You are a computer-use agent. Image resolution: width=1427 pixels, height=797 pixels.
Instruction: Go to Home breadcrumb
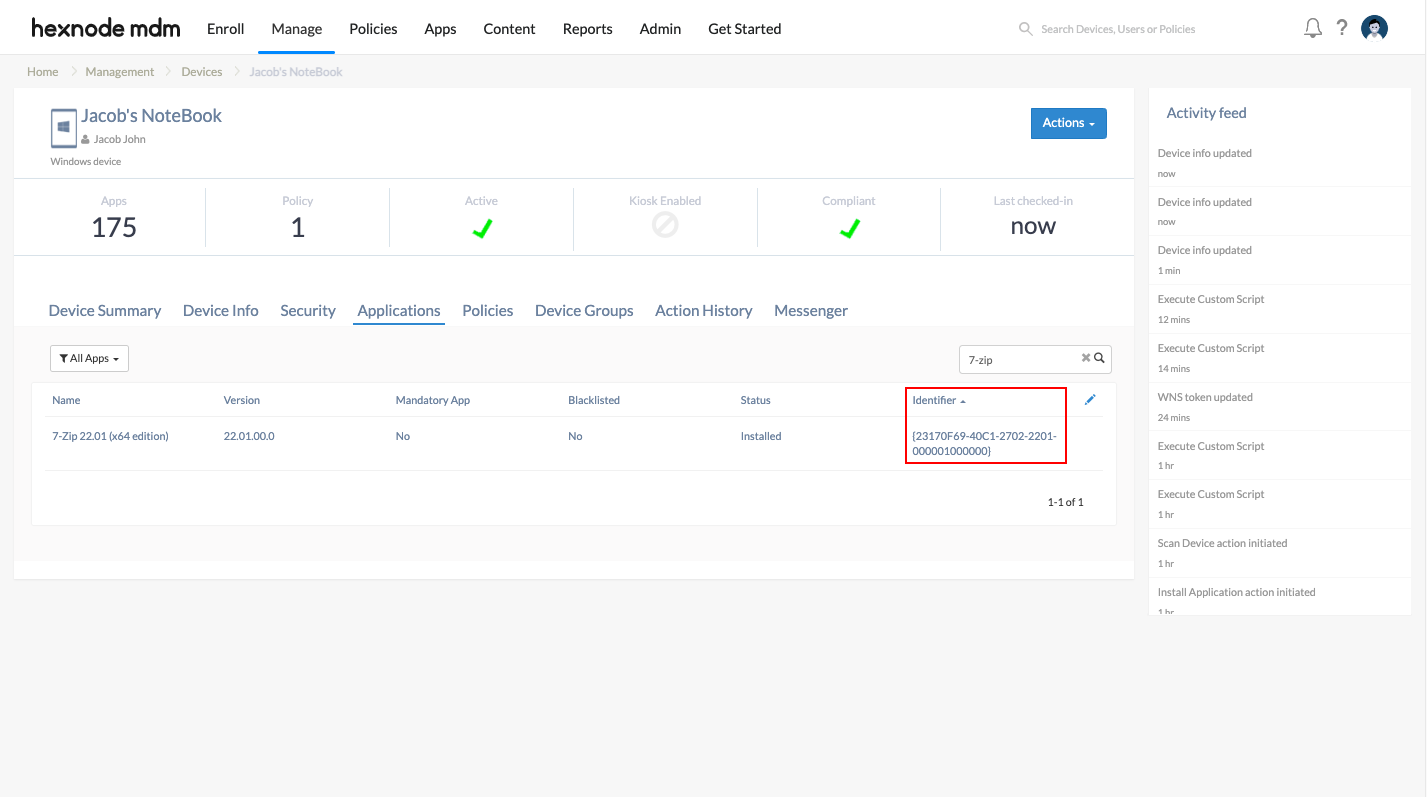(42, 72)
